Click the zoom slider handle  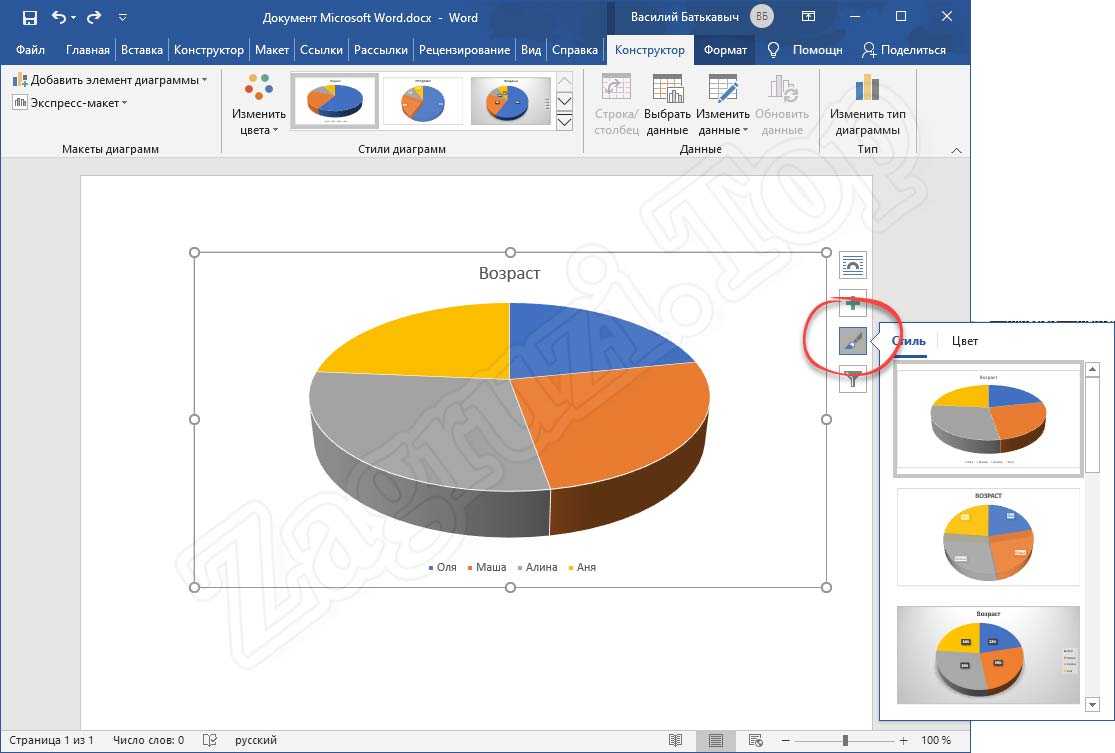(x=845, y=740)
